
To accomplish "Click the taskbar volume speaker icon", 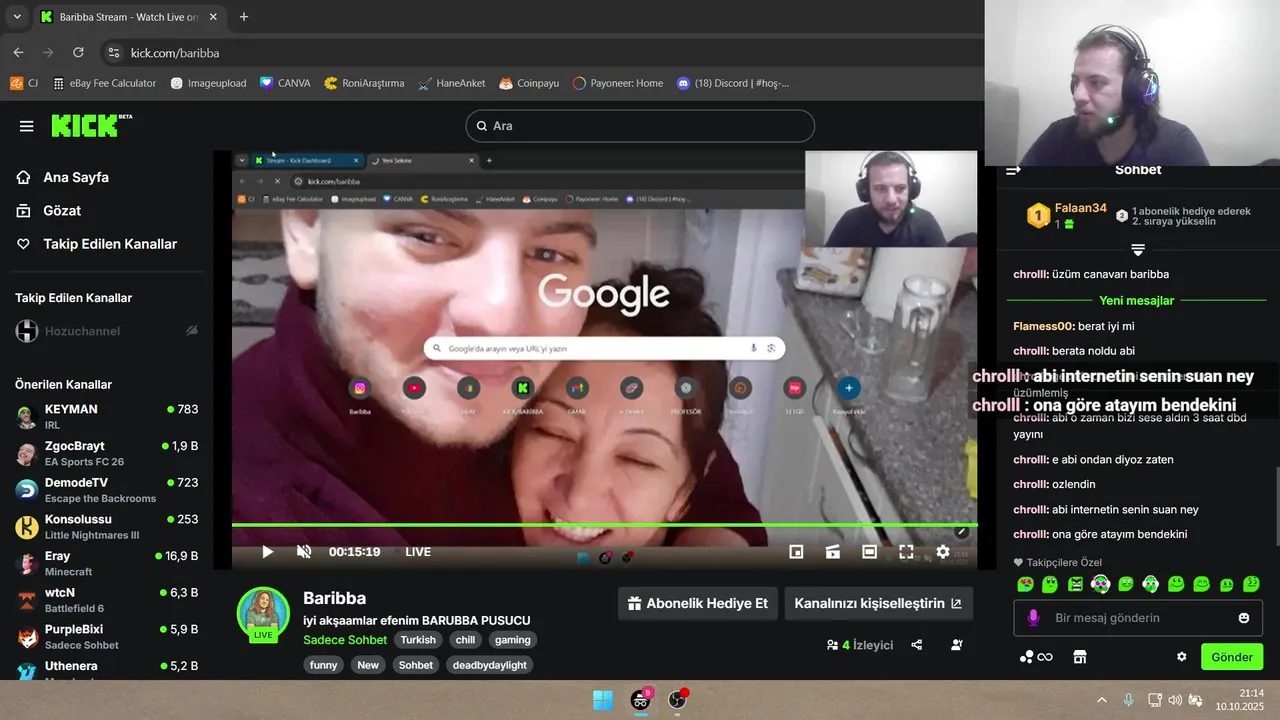I will pos(1175,700).
